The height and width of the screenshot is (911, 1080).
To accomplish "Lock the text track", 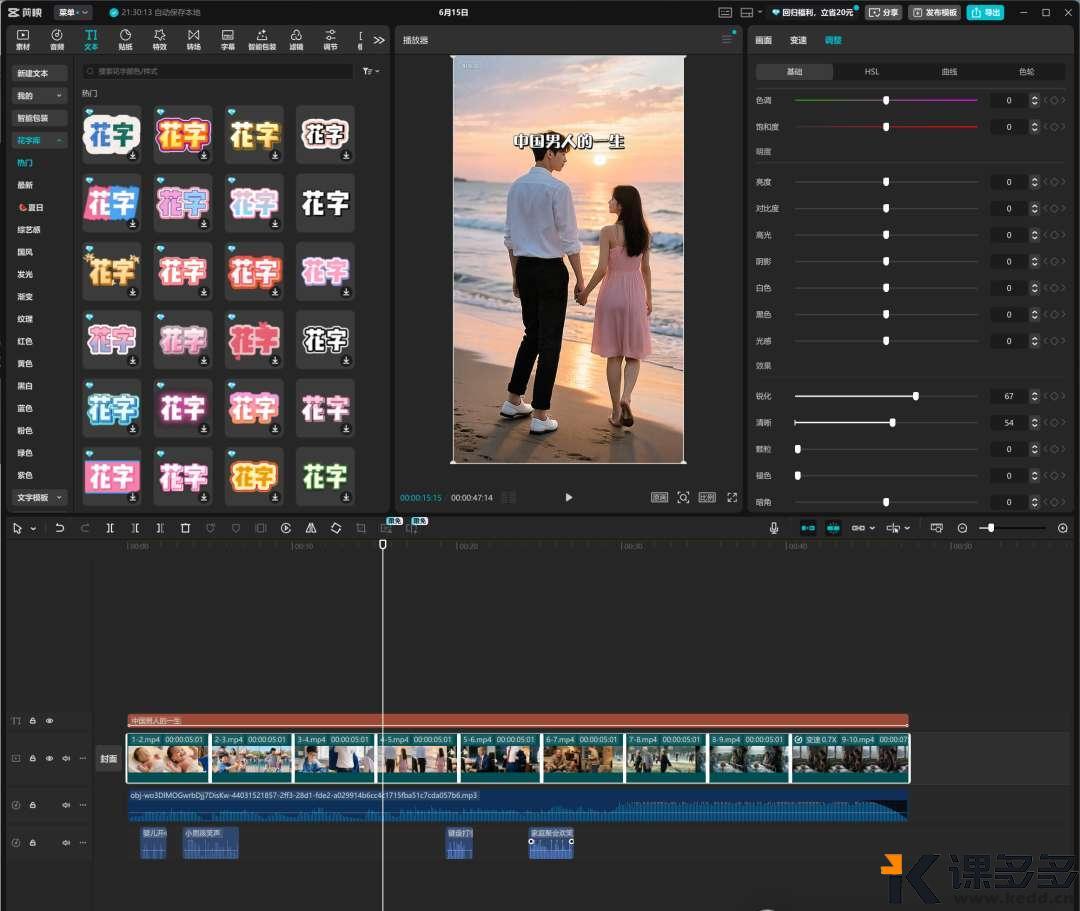I will 32,721.
